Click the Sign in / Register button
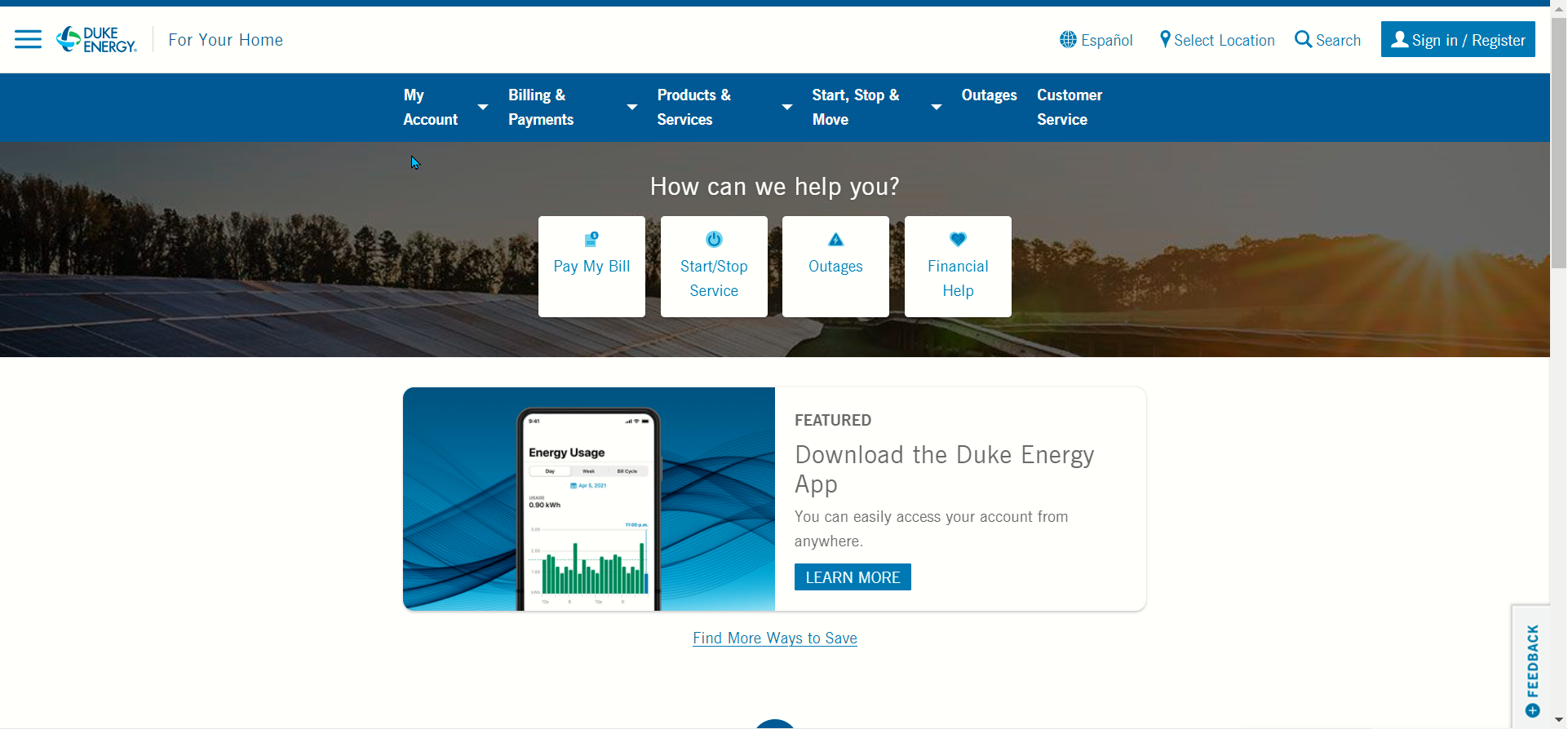Screen dimensions: 1568x729 pos(1458,39)
